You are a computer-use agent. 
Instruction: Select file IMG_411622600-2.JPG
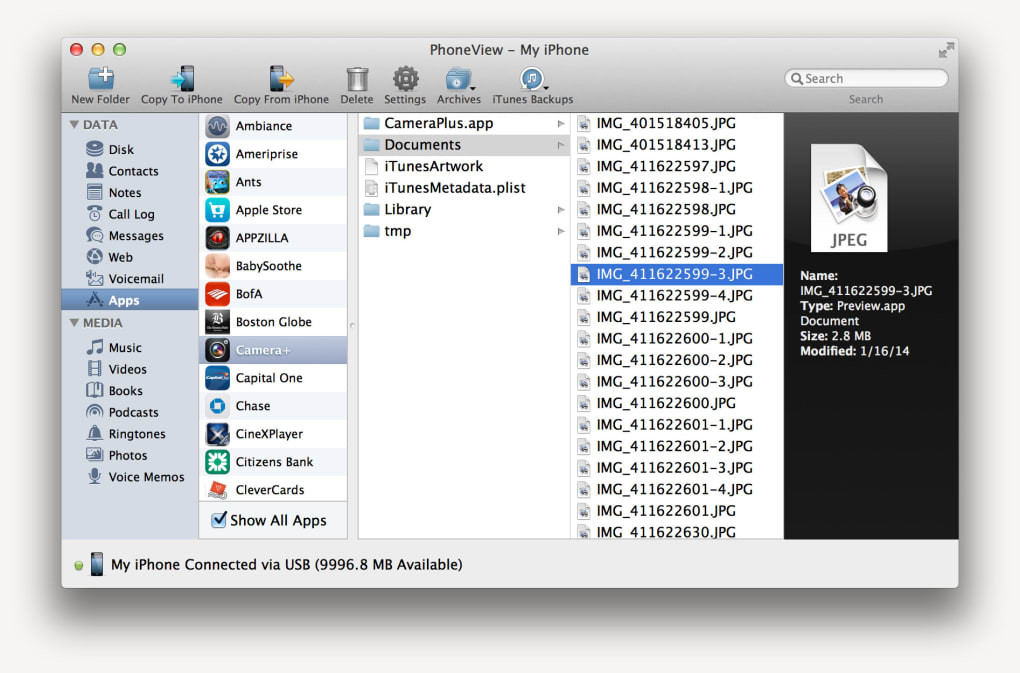click(x=674, y=360)
